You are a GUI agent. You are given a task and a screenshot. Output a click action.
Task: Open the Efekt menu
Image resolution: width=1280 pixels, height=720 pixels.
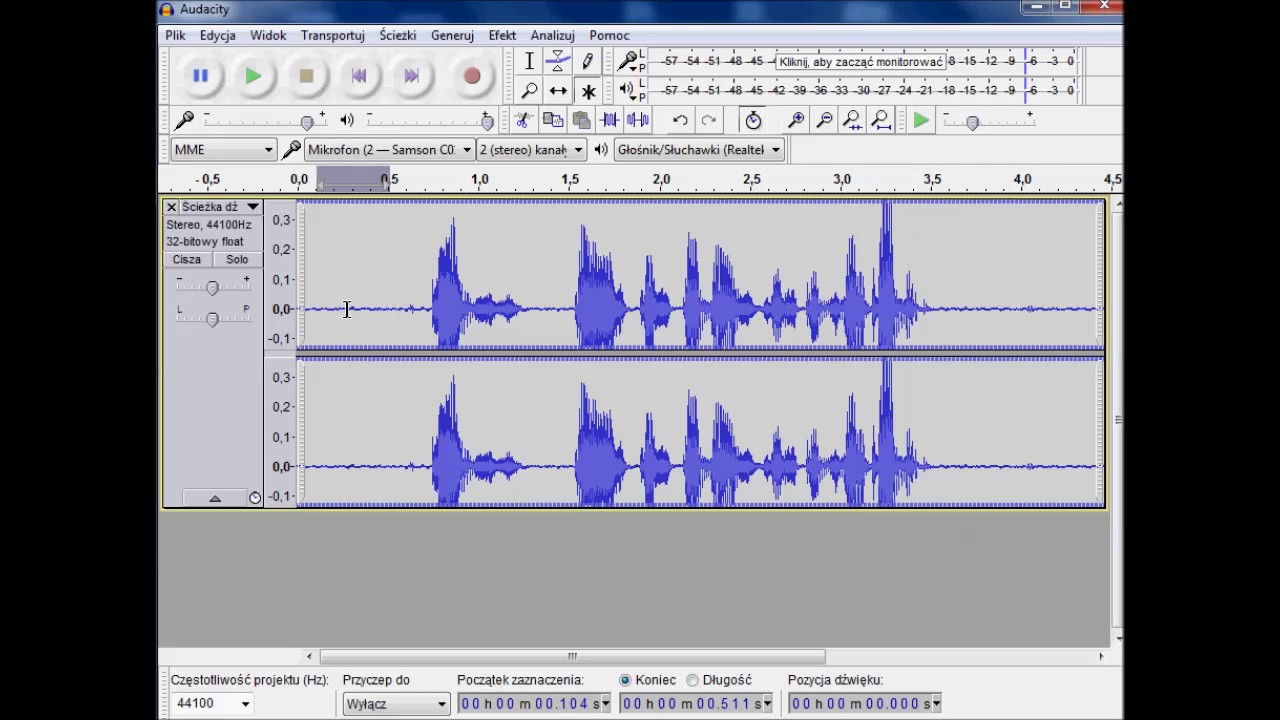tap(502, 35)
